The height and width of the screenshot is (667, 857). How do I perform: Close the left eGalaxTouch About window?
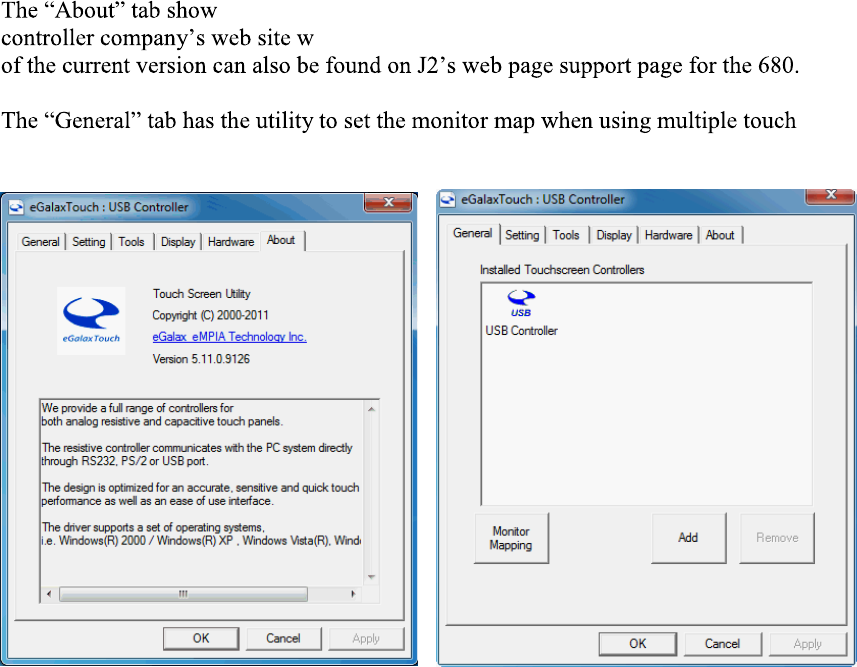pos(388,202)
